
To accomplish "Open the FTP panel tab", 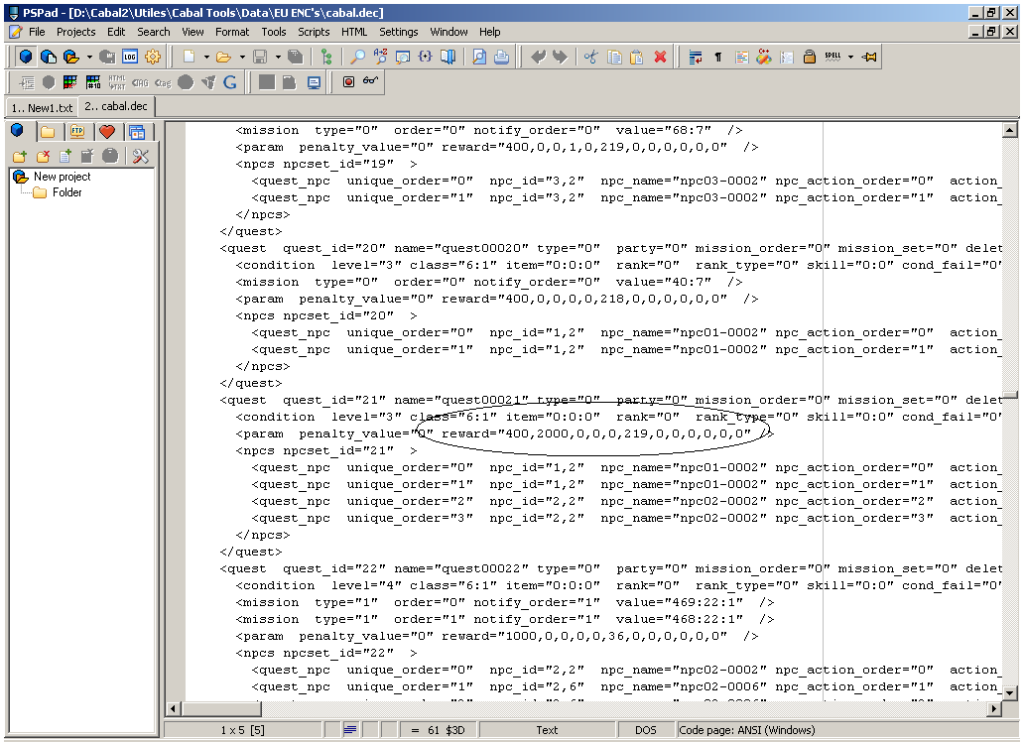I will (x=77, y=132).
